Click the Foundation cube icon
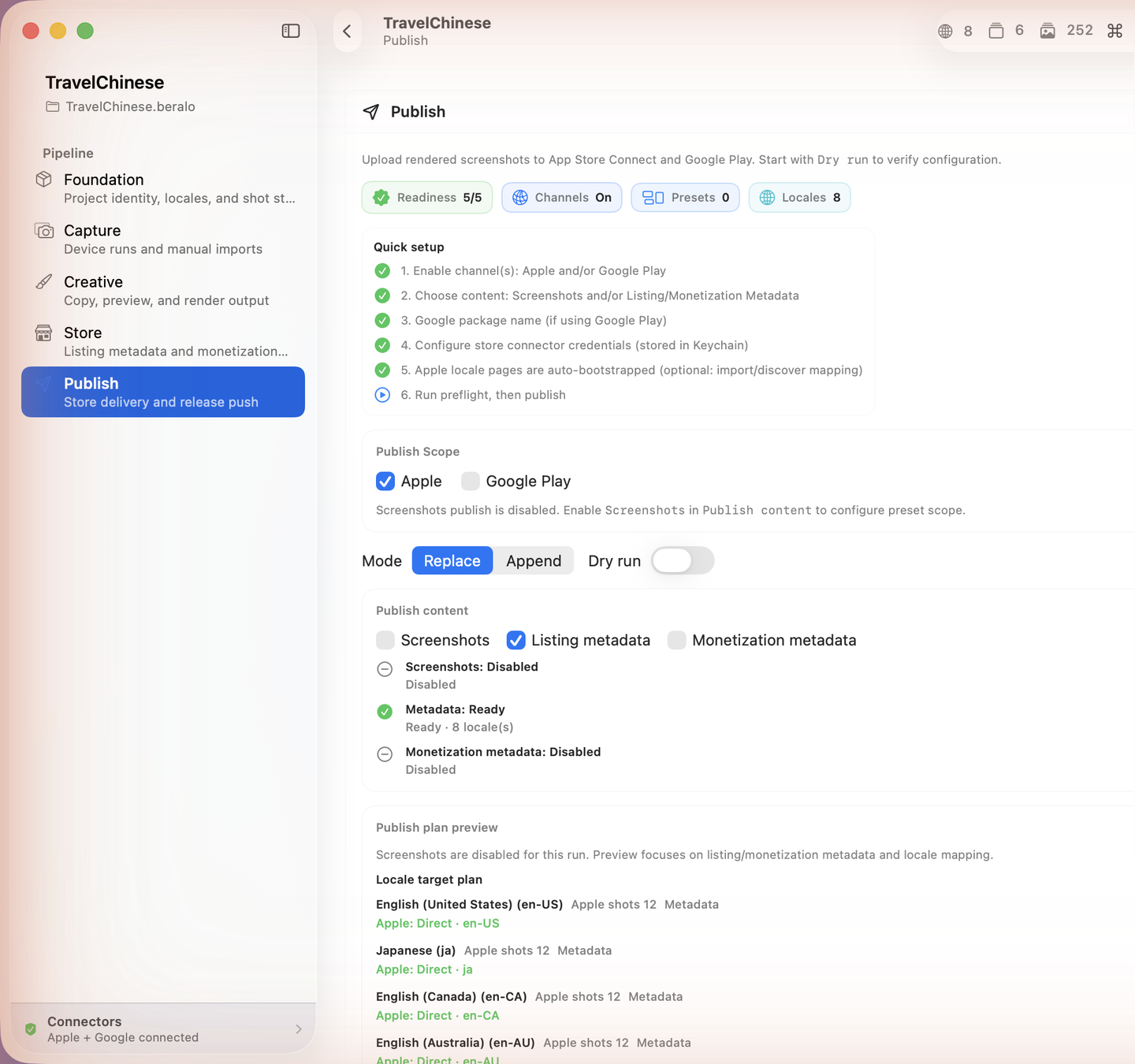Image resolution: width=1135 pixels, height=1064 pixels. pos(44,179)
